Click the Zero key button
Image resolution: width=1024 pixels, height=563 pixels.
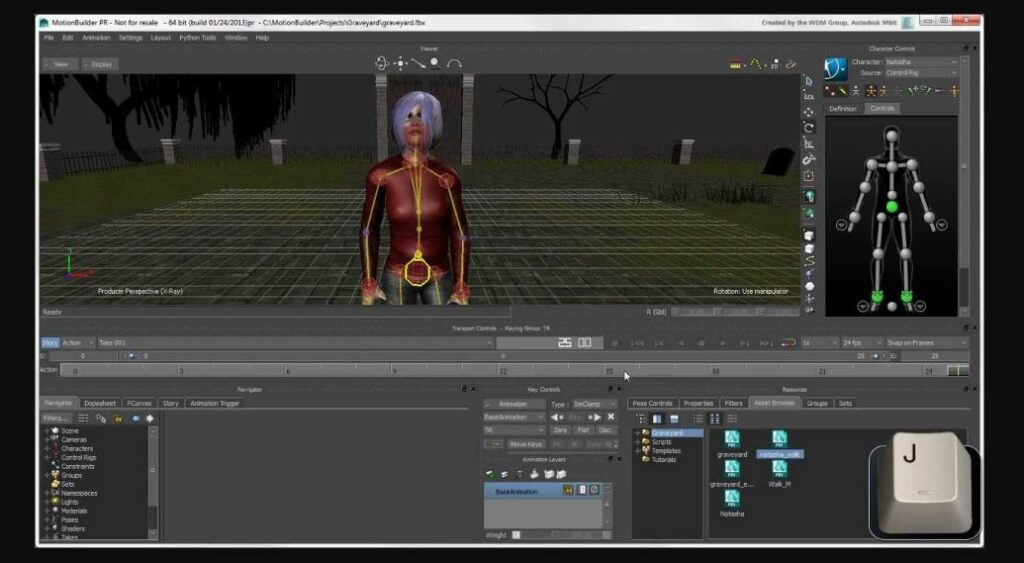pyautogui.click(x=560, y=430)
